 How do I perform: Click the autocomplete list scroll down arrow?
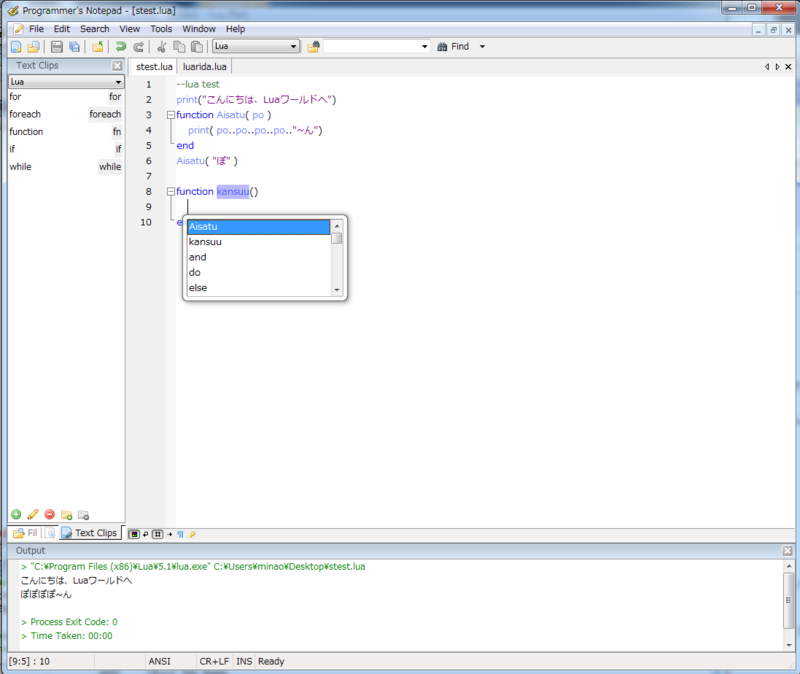(x=337, y=290)
